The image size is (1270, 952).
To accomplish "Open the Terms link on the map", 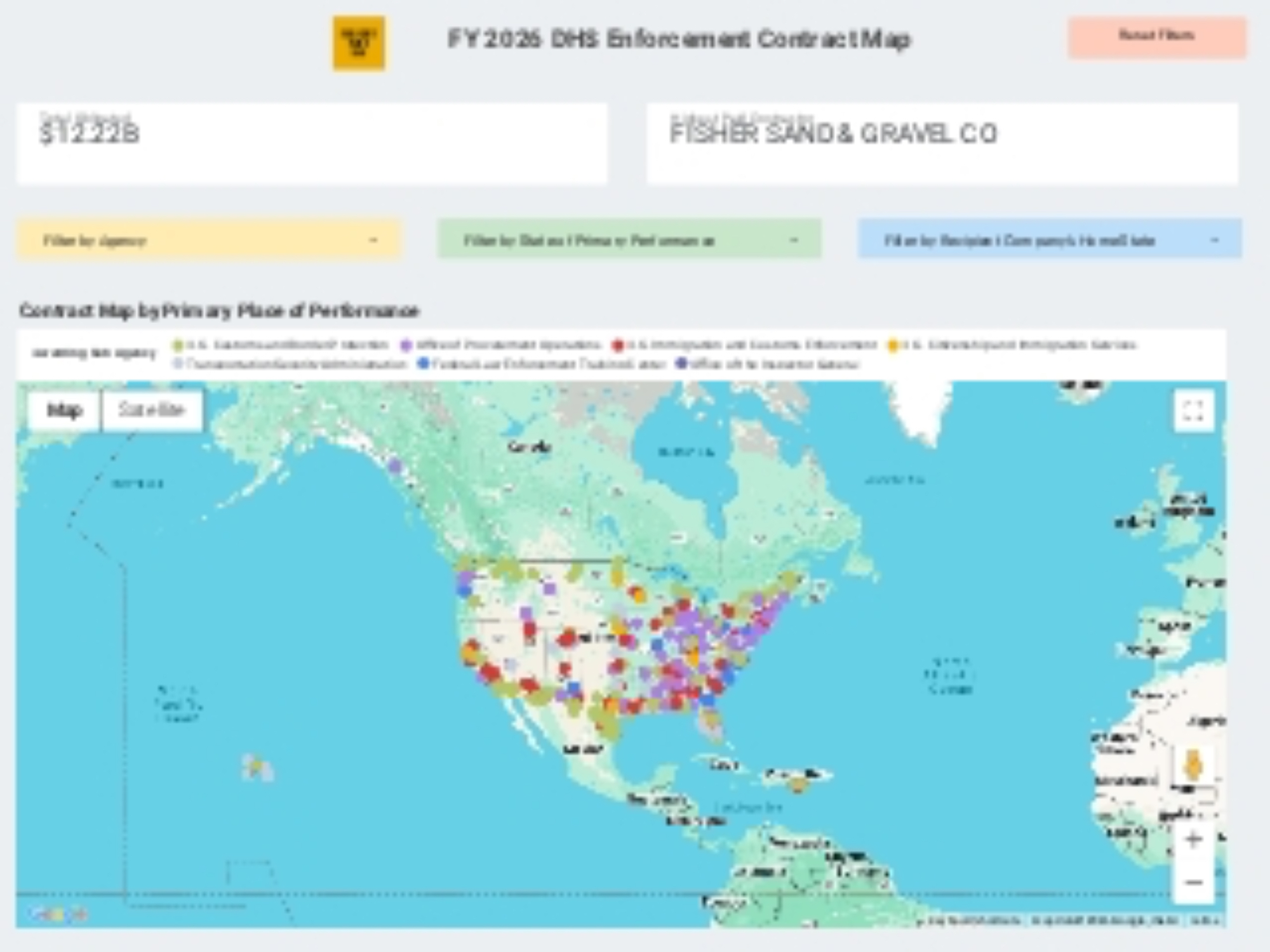I will [x=1205, y=921].
